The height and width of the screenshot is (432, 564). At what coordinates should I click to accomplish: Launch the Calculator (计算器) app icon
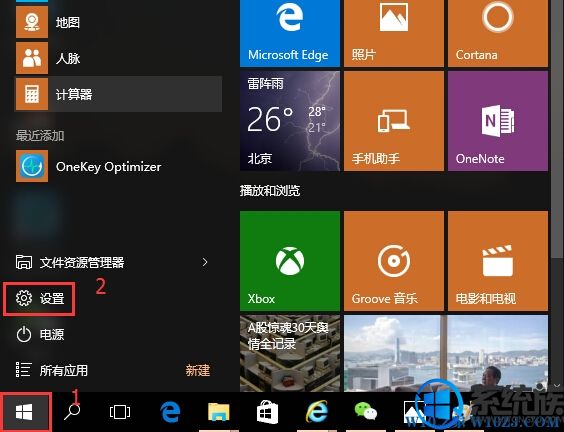tap(32, 94)
